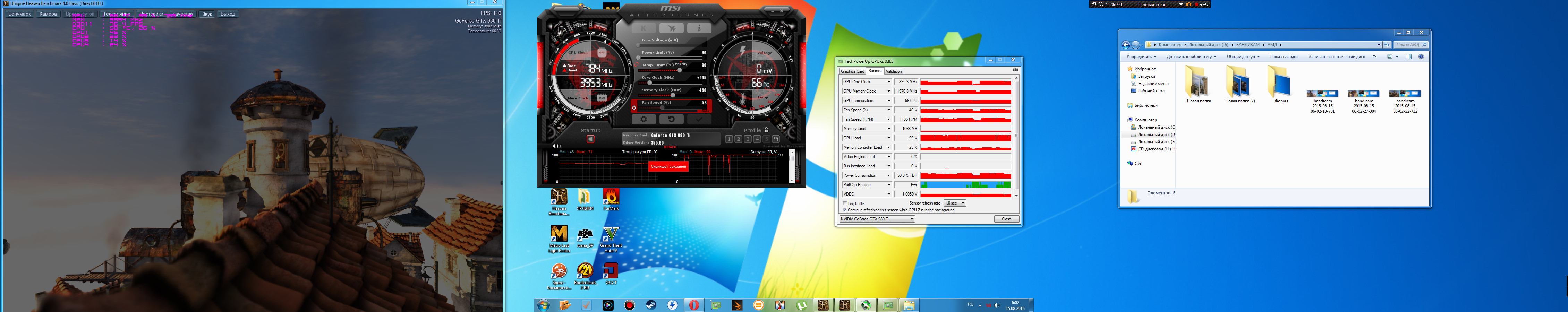
Task: Select Afterburner profile slot 3
Action: [x=748, y=139]
